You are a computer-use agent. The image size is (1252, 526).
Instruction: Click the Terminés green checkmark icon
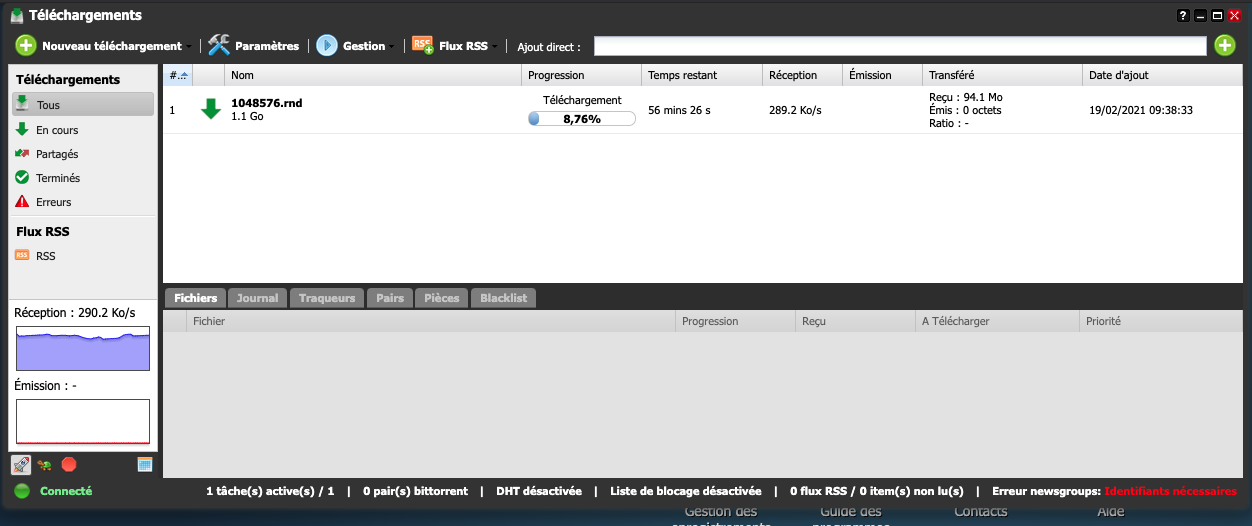22,177
